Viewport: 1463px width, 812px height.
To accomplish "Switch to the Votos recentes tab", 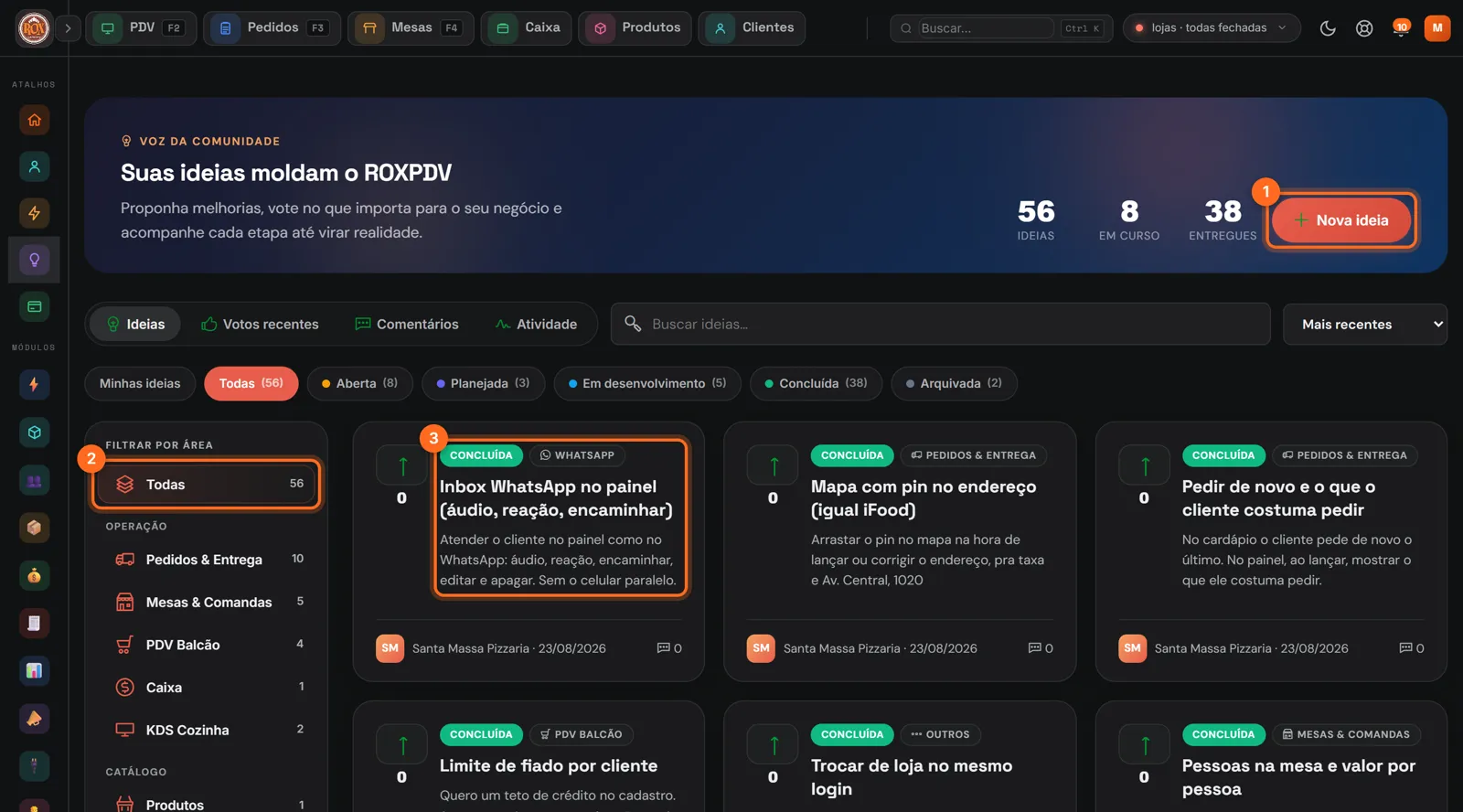I will 261,325.
